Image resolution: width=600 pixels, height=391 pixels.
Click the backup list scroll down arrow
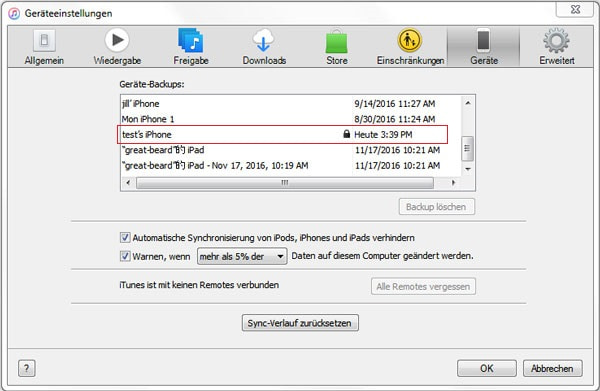click(468, 169)
